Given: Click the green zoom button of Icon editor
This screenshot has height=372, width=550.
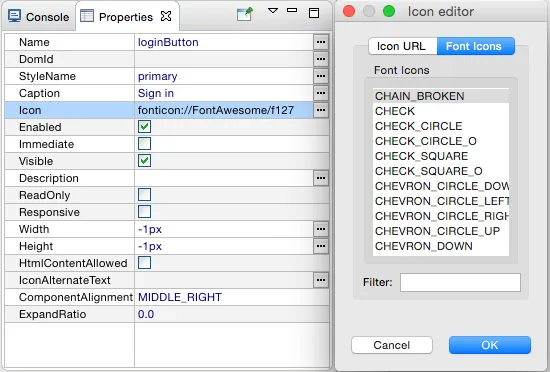Looking at the screenshot, I should pos(389,11).
